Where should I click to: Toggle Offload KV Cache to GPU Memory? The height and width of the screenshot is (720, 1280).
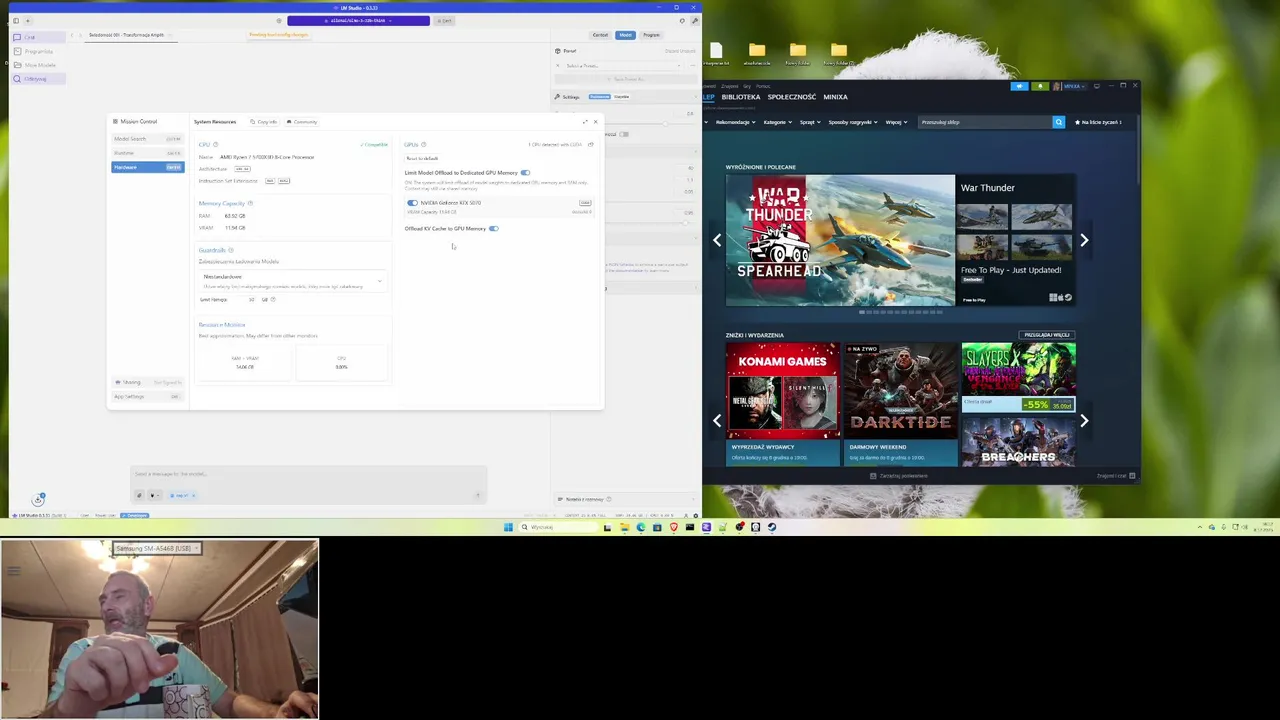pos(493,229)
